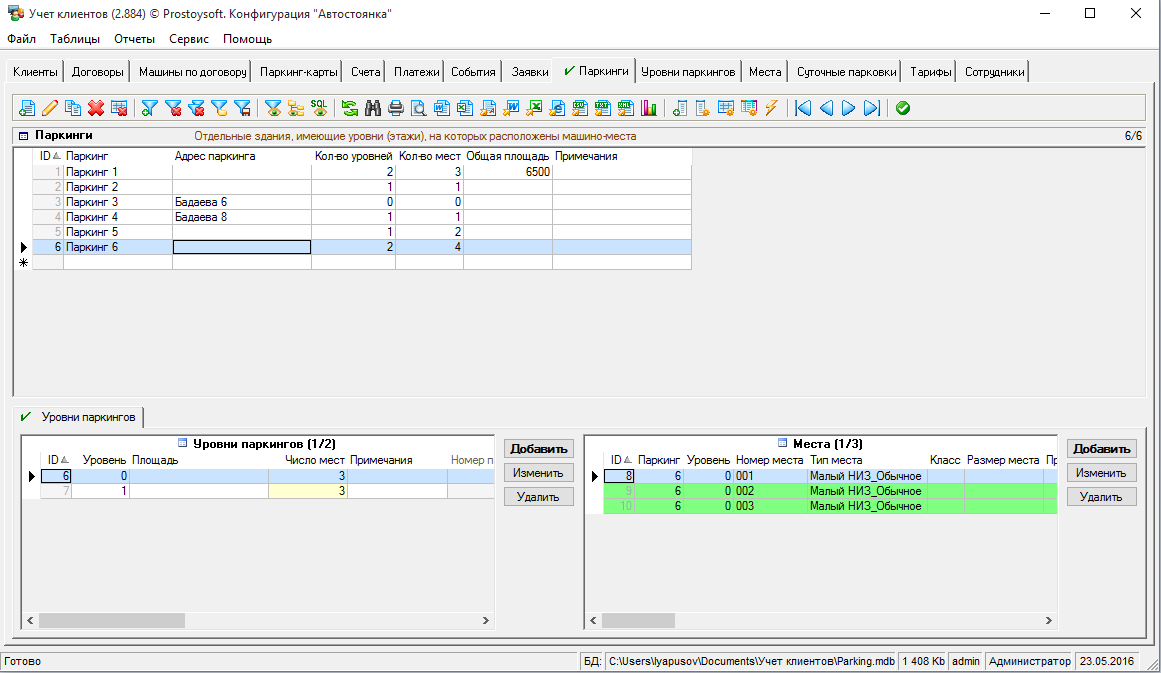Click the green refresh arrows icon
The width and height of the screenshot is (1161, 673).
(x=349, y=108)
